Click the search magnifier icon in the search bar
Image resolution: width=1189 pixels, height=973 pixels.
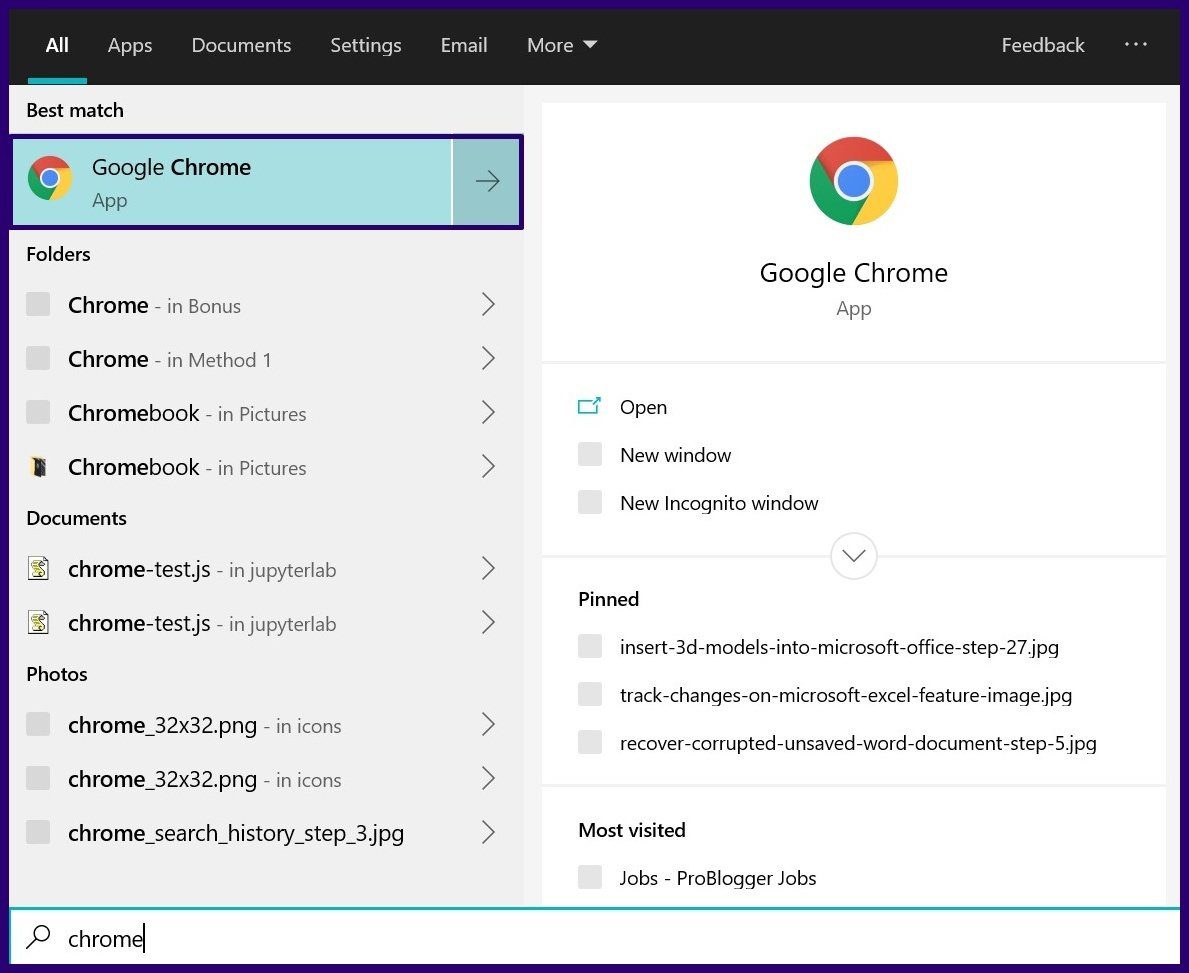(38, 937)
